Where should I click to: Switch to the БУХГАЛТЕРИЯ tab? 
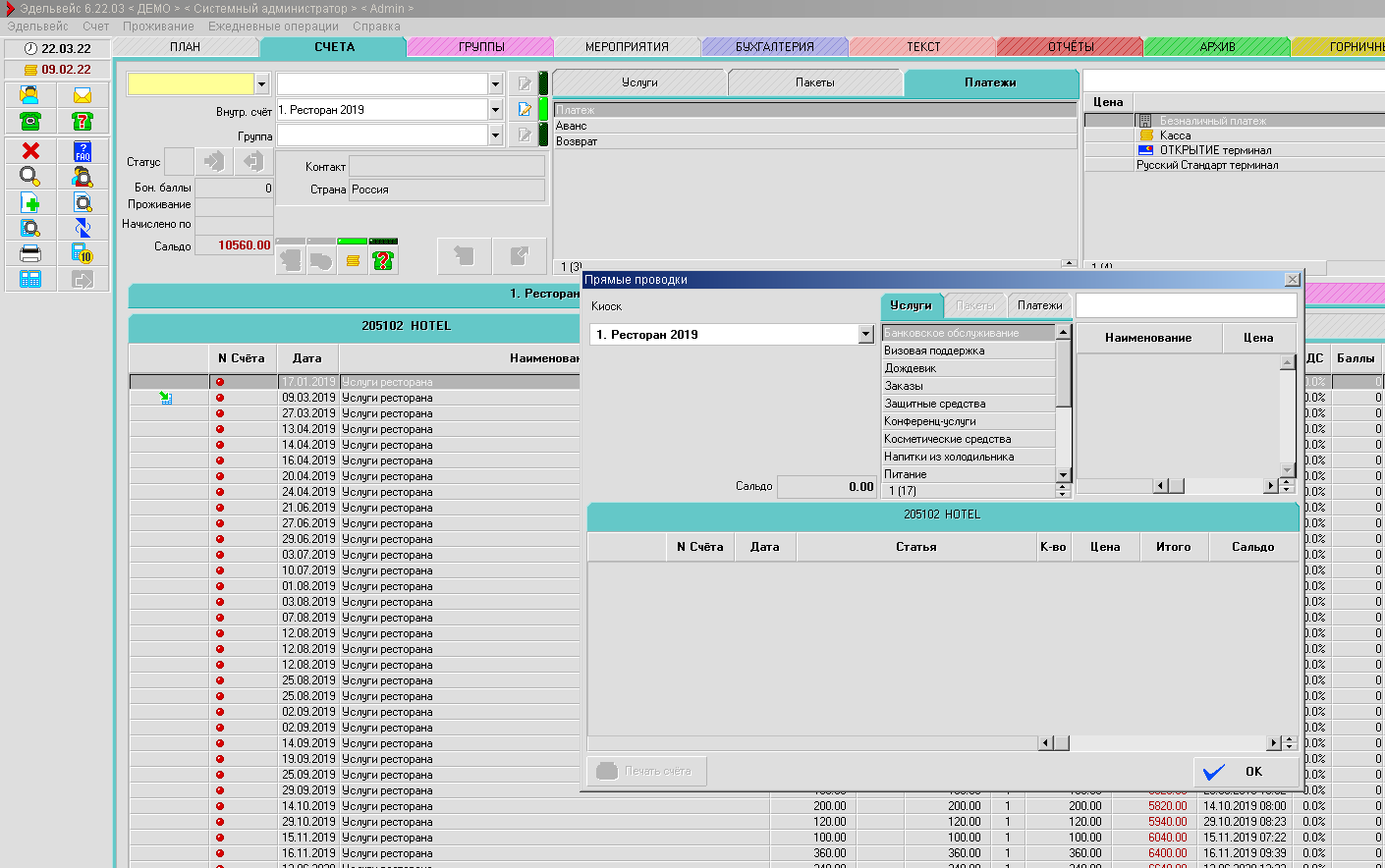(774, 47)
